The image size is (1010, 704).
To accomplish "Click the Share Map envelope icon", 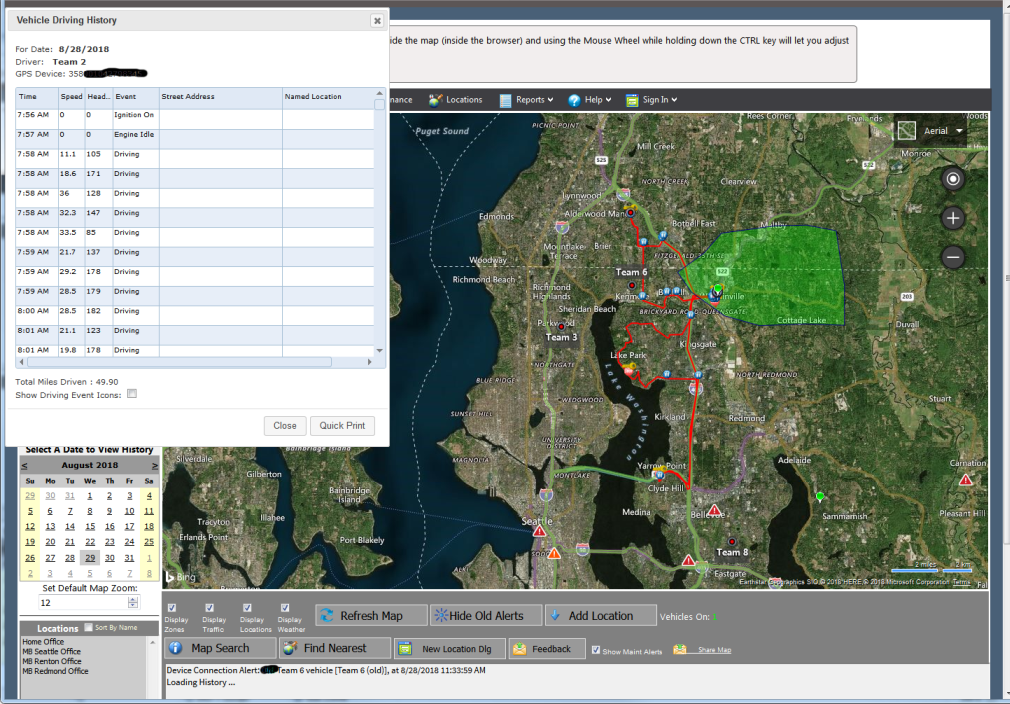I will pos(680,649).
